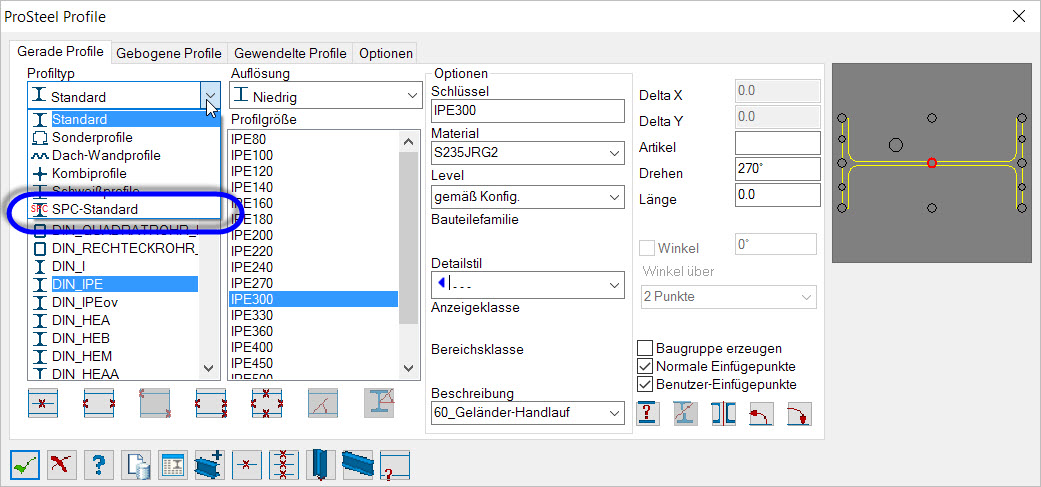The width and height of the screenshot is (1041, 487).
Task: Click the three stacked red X's icon
Action: tap(283, 465)
